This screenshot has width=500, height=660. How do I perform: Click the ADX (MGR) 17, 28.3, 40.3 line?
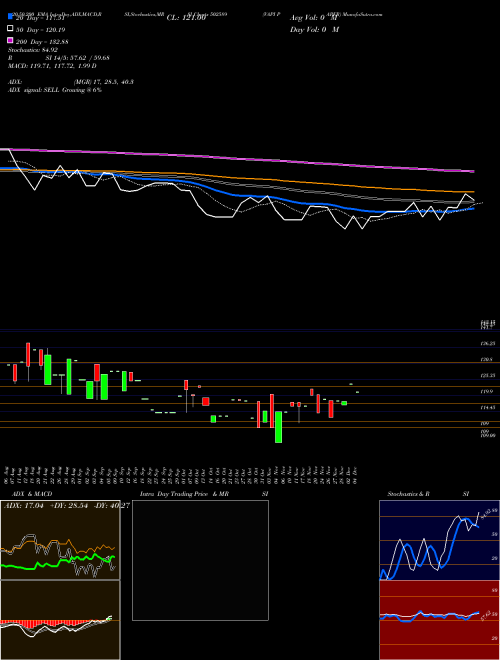click(71, 82)
